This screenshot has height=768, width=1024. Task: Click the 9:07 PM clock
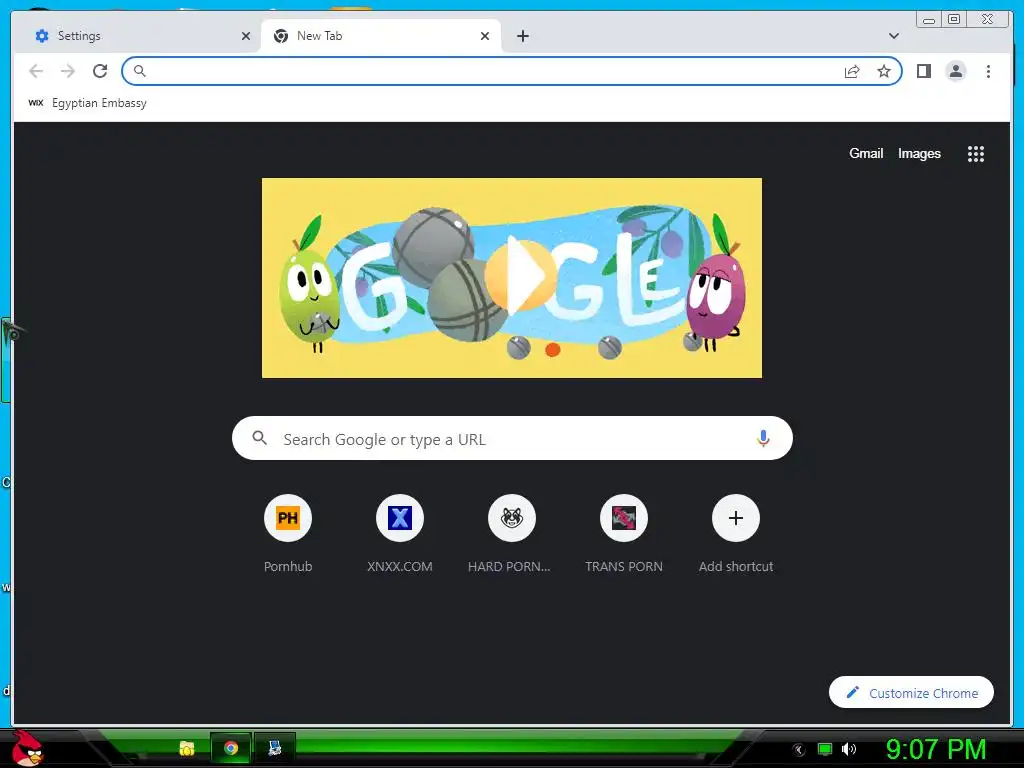coord(936,749)
